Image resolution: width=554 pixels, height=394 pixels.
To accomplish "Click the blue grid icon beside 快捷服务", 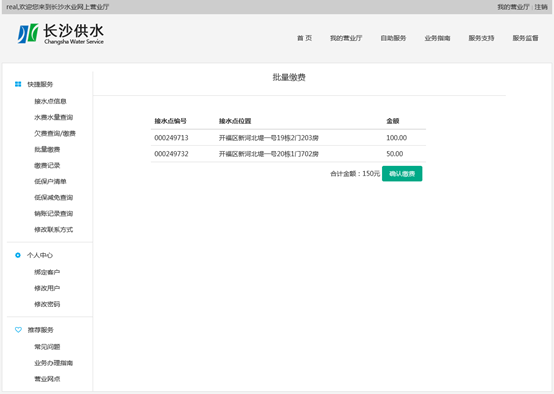I will point(18,84).
